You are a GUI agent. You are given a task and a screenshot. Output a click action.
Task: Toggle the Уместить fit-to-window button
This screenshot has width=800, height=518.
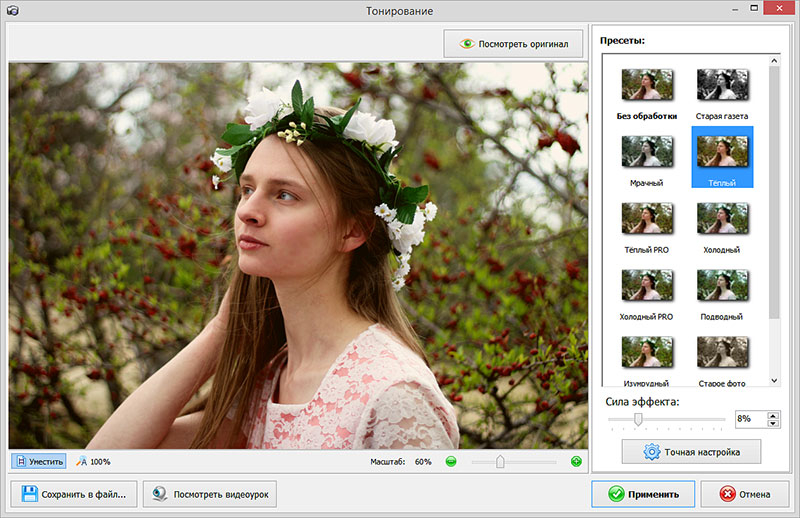[x=39, y=461]
